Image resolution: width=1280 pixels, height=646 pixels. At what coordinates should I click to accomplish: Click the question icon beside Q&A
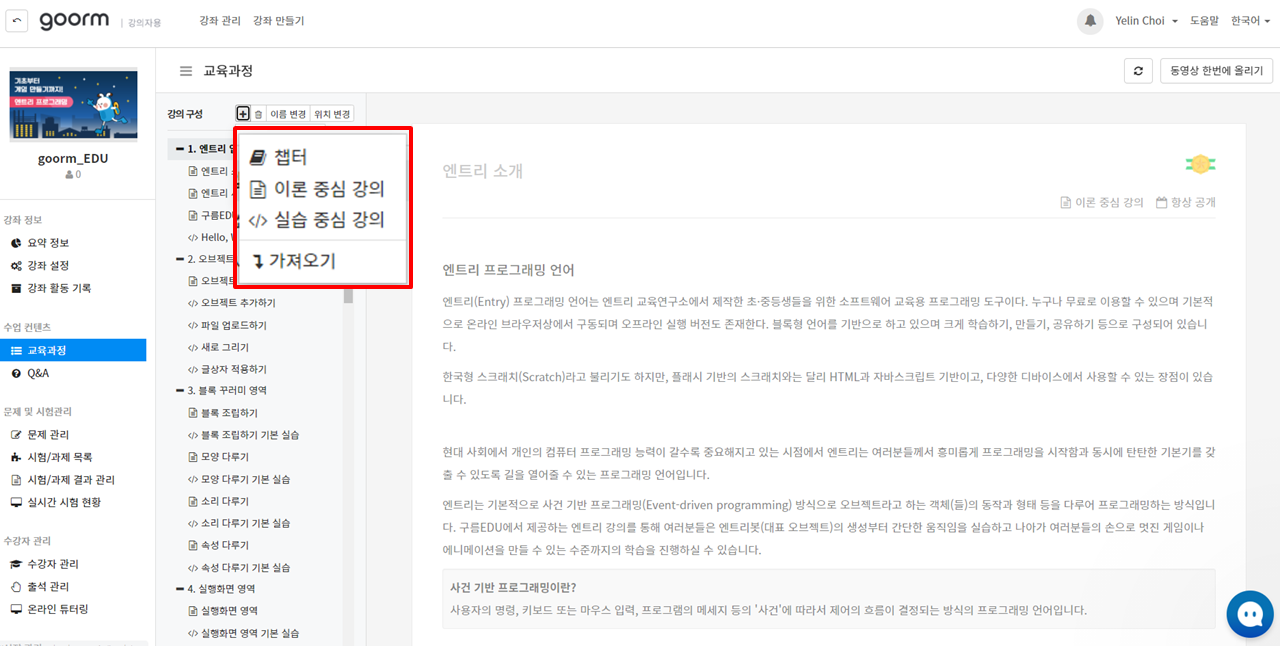click(x=16, y=373)
